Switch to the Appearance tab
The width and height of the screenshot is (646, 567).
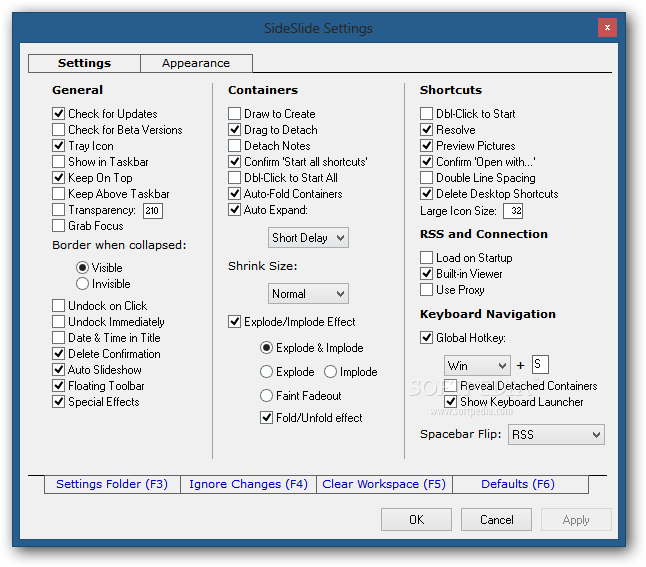click(x=196, y=63)
